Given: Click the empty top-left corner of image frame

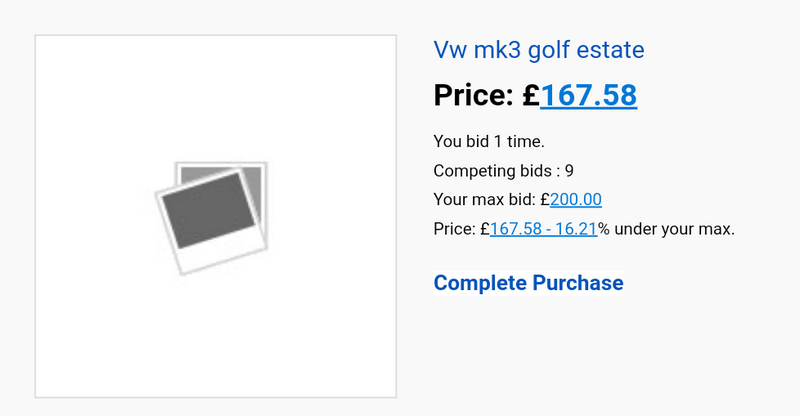Looking at the screenshot, I should point(60,60).
